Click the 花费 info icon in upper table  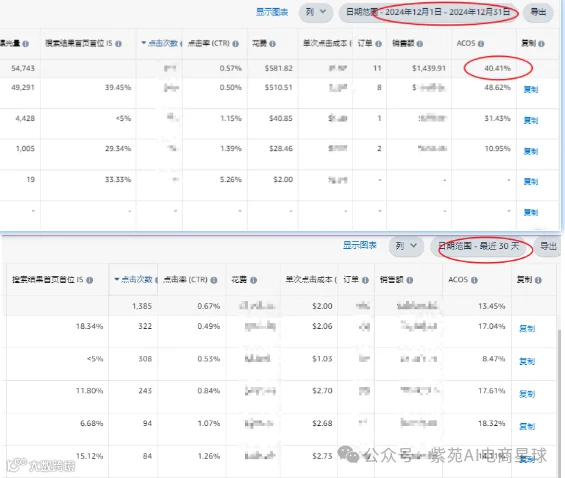[x=272, y=44]
